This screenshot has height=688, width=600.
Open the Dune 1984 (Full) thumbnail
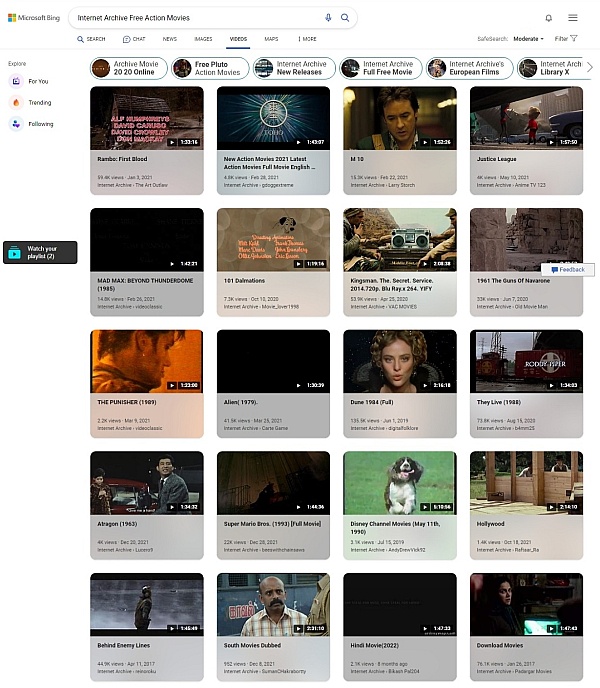[400, 361]
